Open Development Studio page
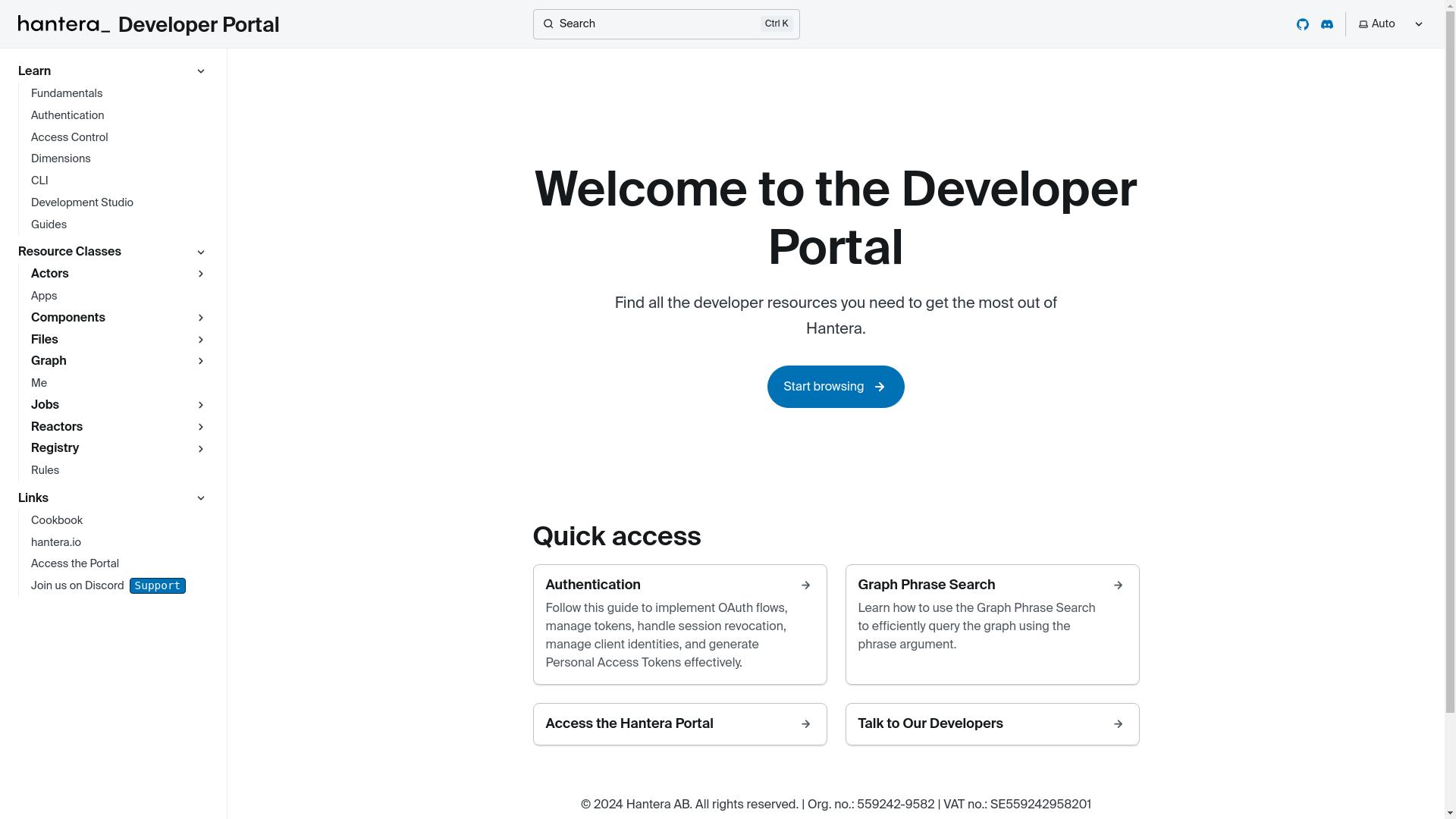1456x819 pixels. pyautogui.click(x=82, y=202)
